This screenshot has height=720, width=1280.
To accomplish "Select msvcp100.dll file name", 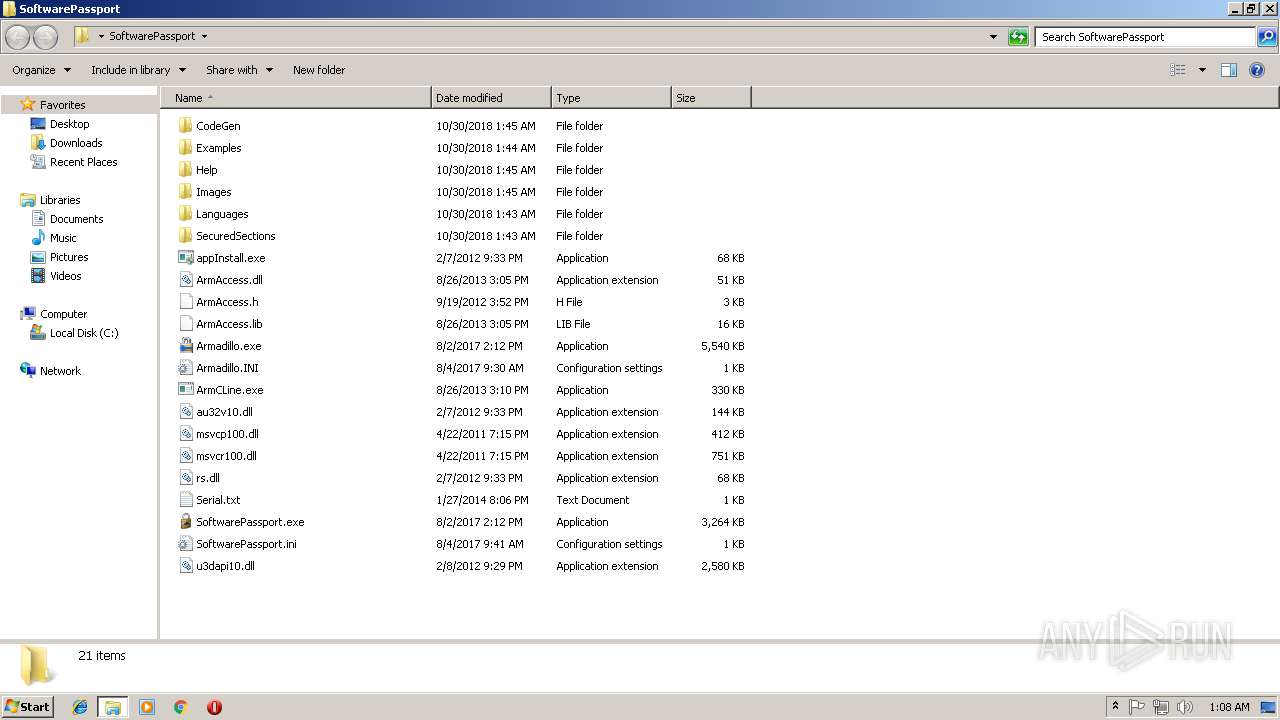I will click(227, 434).
